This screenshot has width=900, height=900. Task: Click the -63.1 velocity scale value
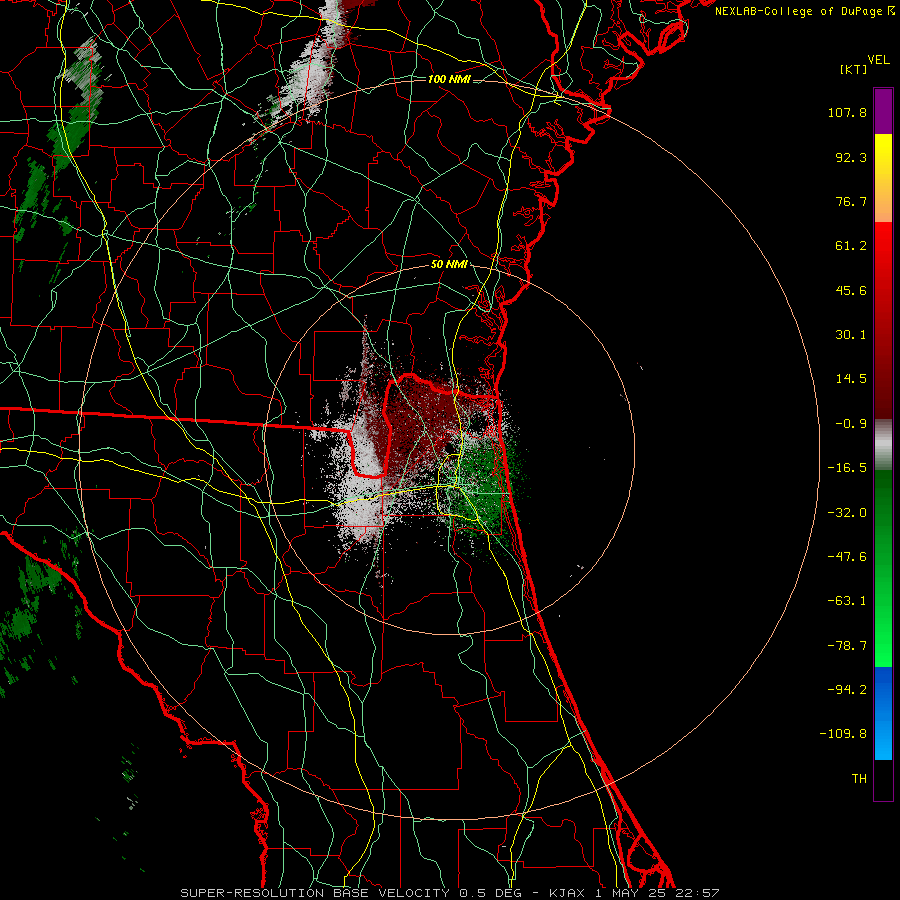click(x=847, y=601)
